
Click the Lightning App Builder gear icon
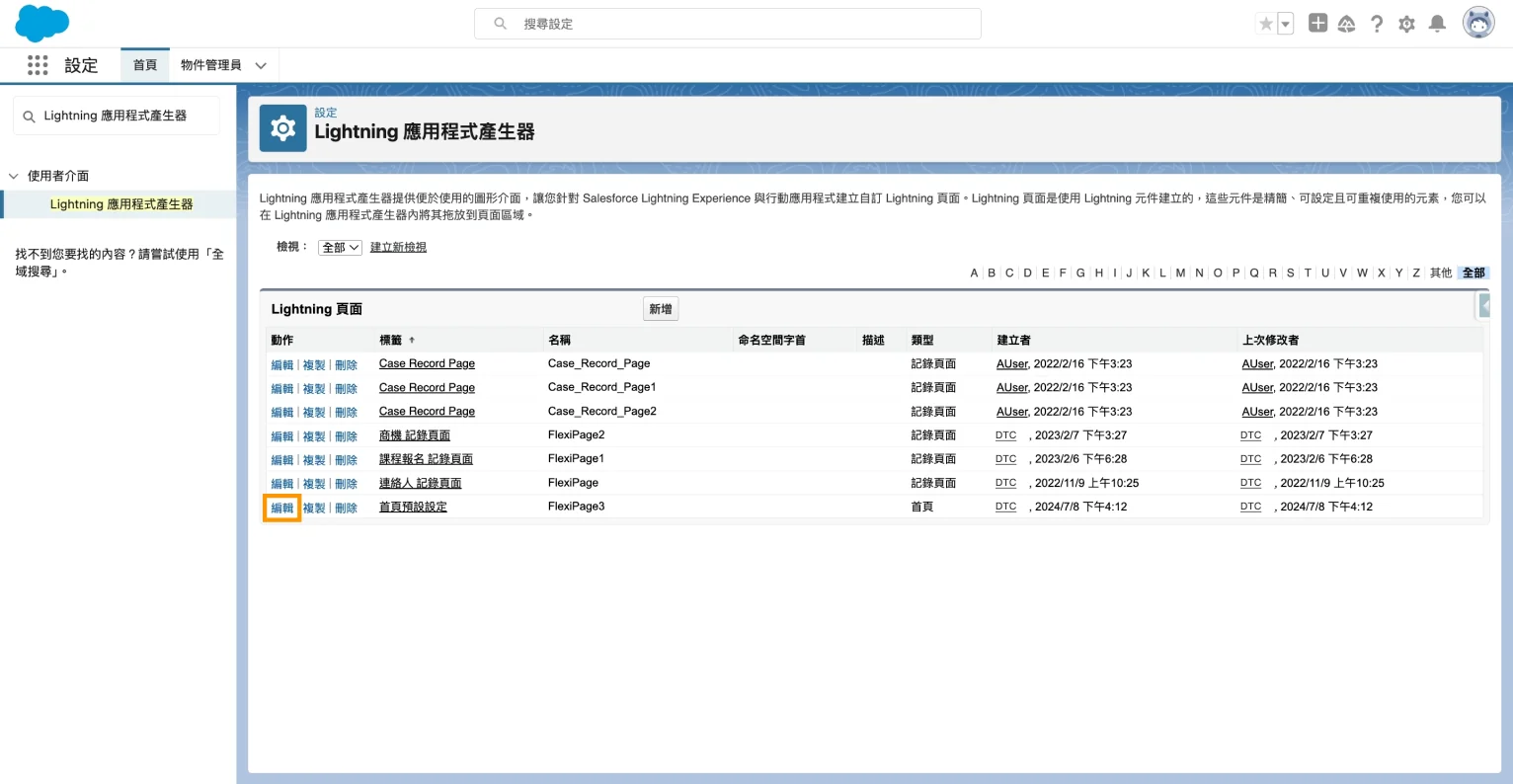pos(282,128)
